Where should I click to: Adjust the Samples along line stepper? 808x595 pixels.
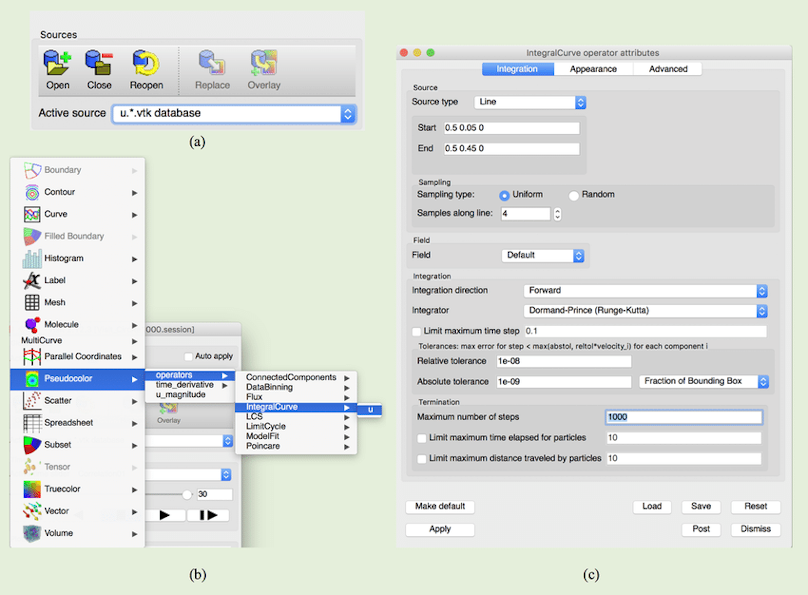(x=557, y=214)
